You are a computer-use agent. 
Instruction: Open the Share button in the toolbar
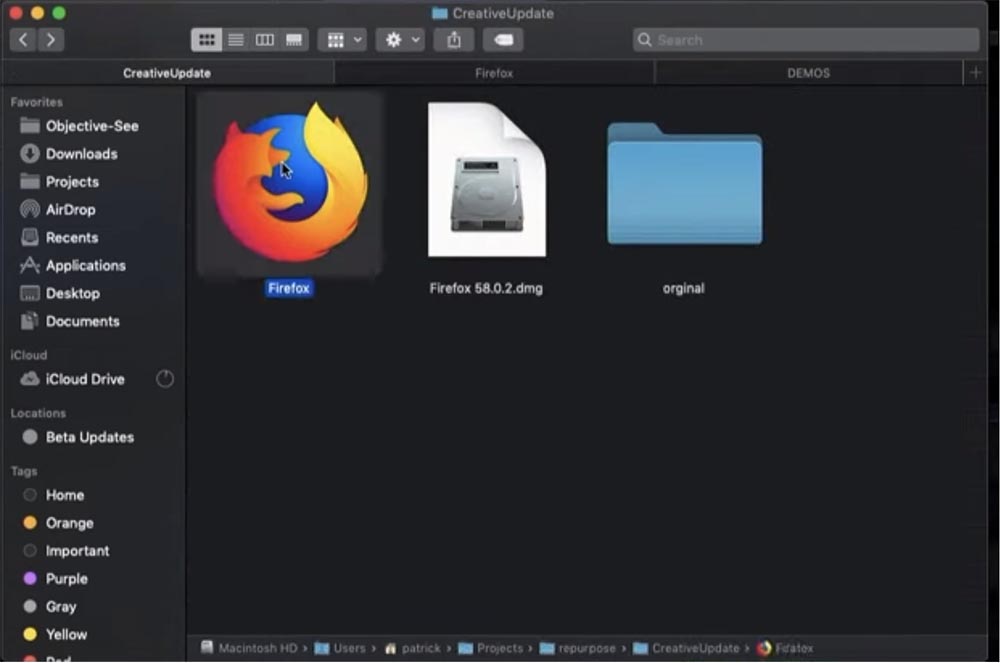point(453,39)
